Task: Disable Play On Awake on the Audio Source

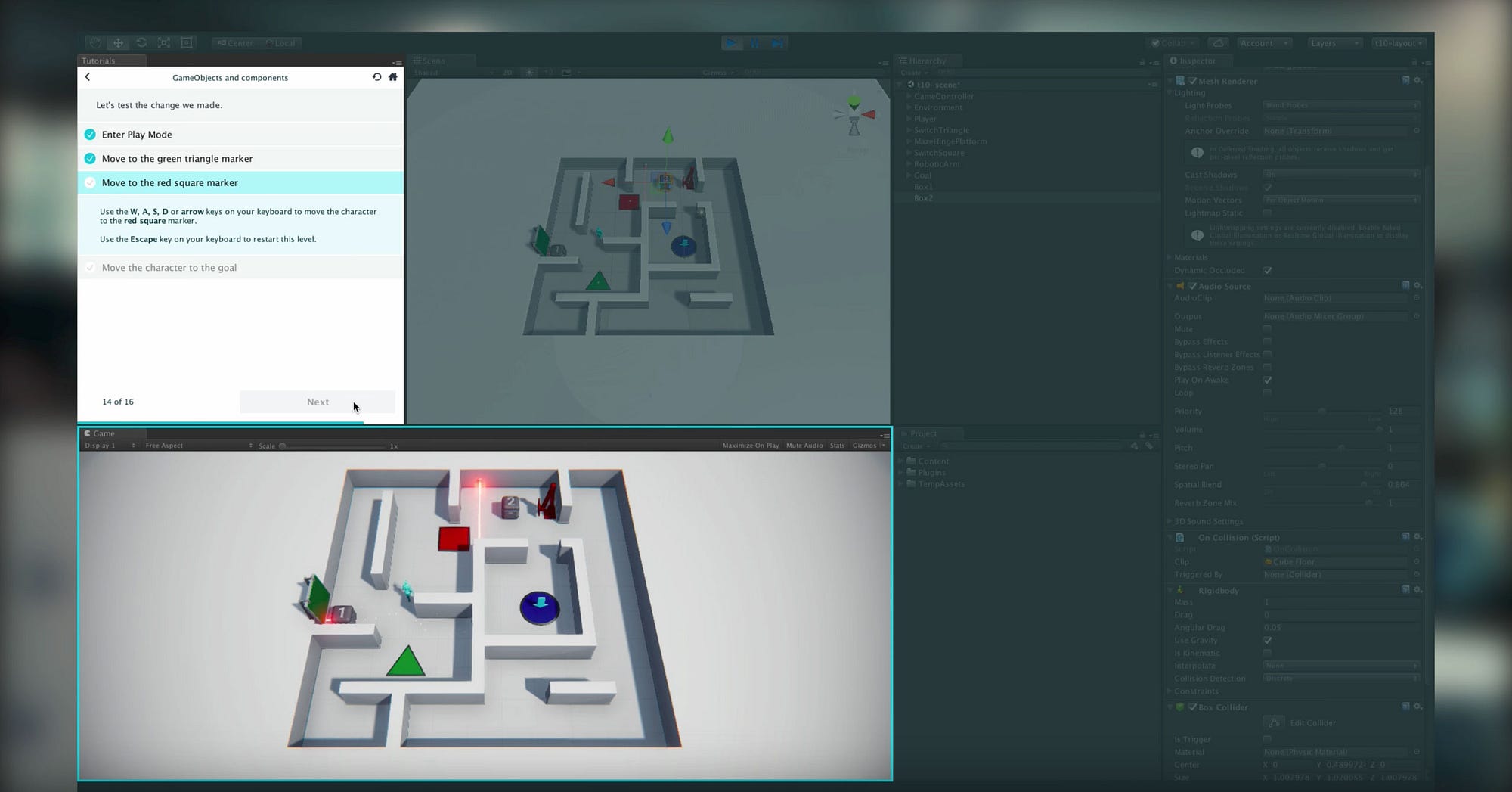Action: click(1268, 380)
